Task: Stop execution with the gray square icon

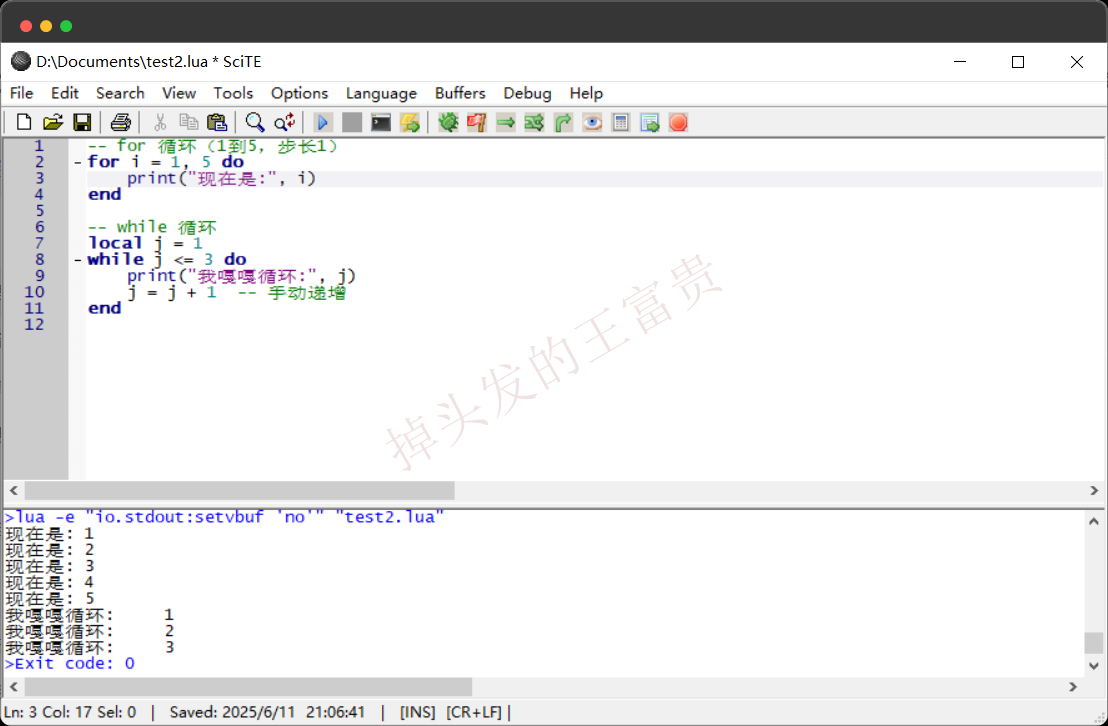Action: click(x=351, y=122)
